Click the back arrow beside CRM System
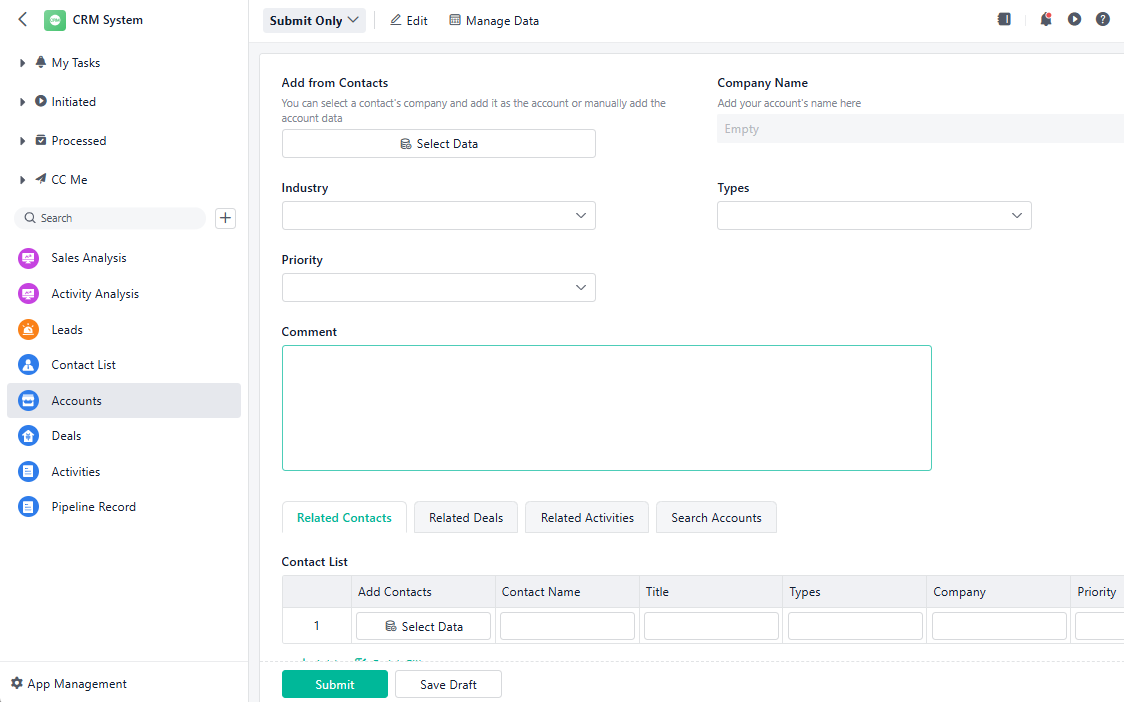Viewport: 1124px width, 702px height. 23,19
